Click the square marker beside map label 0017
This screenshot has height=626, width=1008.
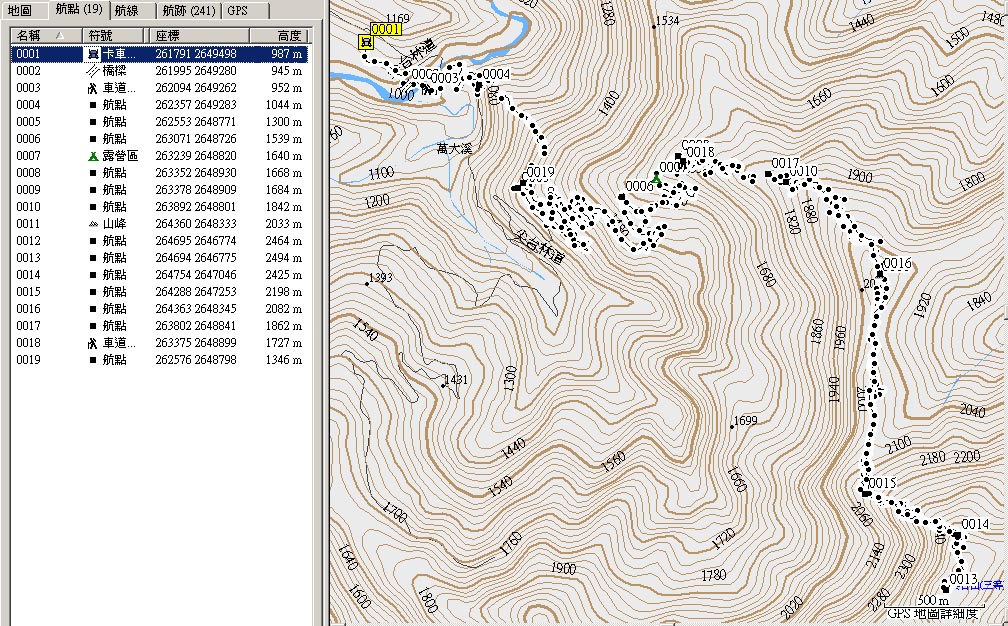tap(768, 174)
